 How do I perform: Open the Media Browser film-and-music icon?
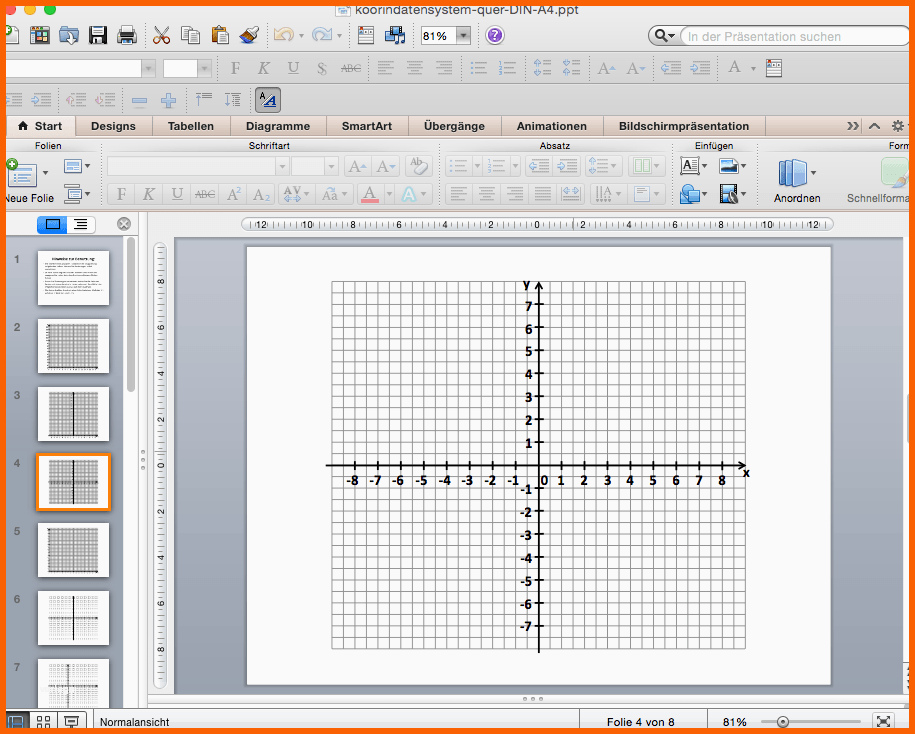pyautogui.click(x=395, y=36)
